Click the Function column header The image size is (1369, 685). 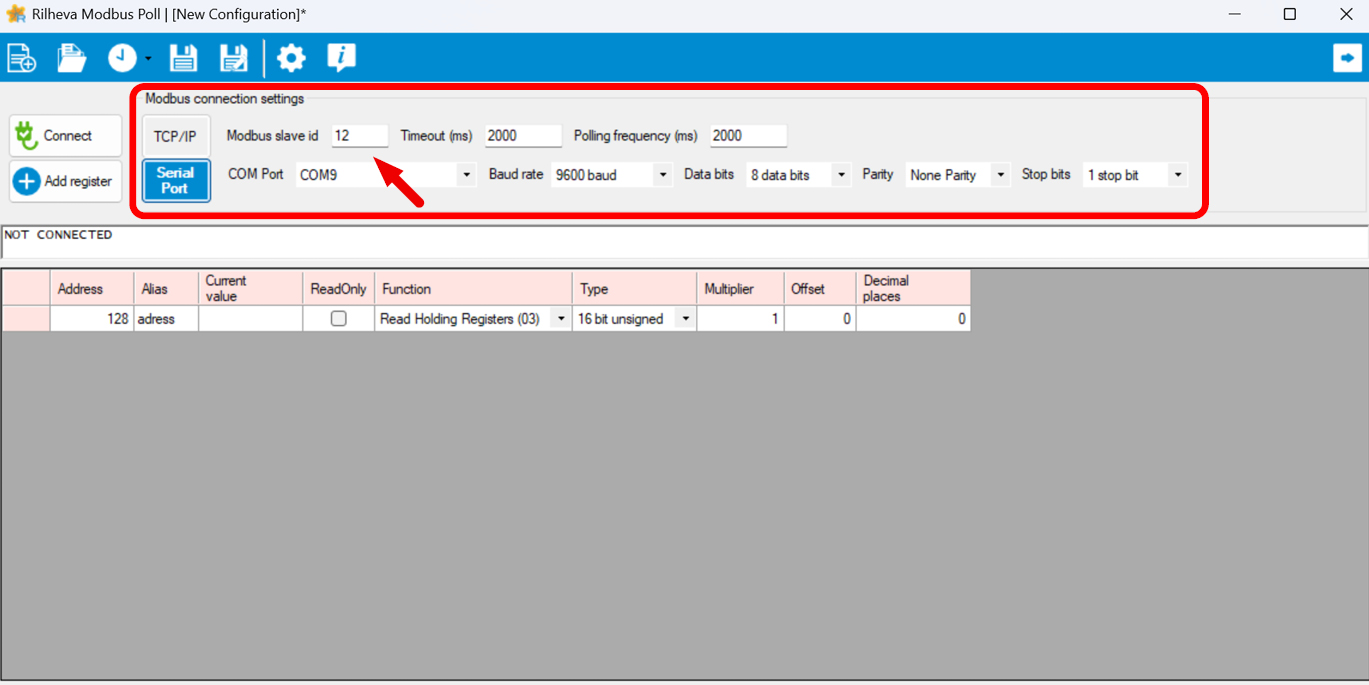473,288
